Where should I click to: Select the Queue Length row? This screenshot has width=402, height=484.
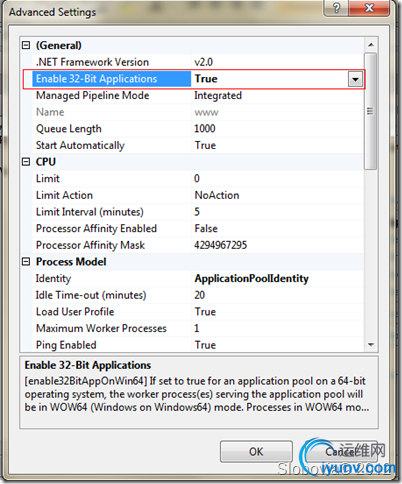[197, 129]
